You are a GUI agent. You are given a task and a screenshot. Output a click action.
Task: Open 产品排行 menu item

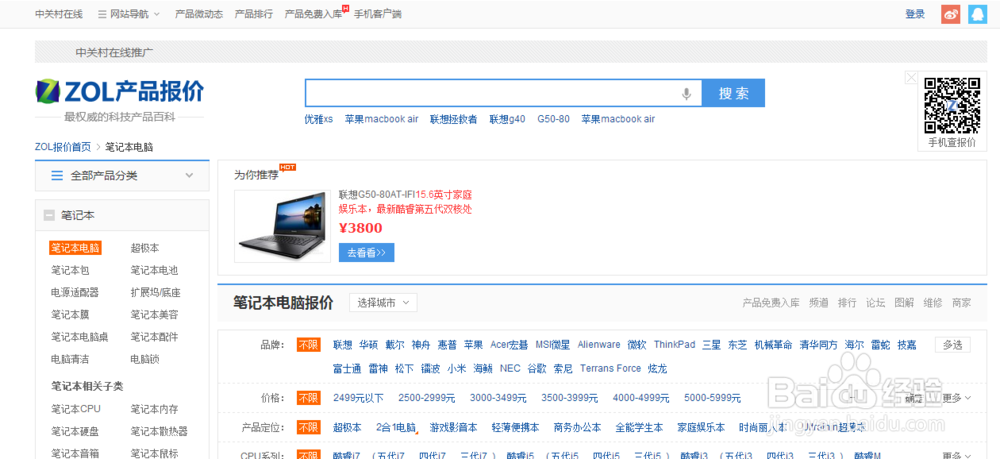(x=254, y=14)
